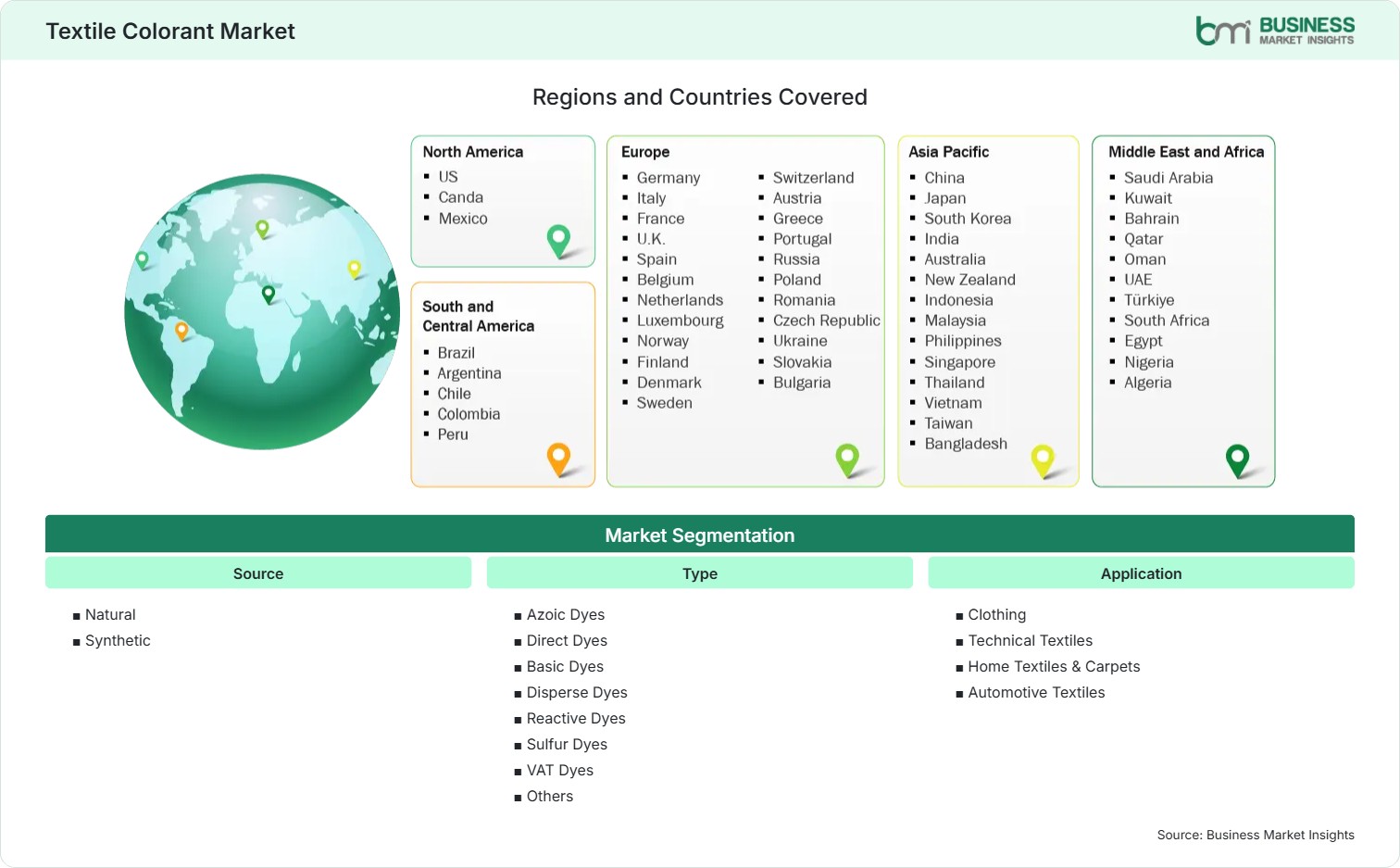
Task: Click the Textile Colorant Market title
Action: (170, 31)
